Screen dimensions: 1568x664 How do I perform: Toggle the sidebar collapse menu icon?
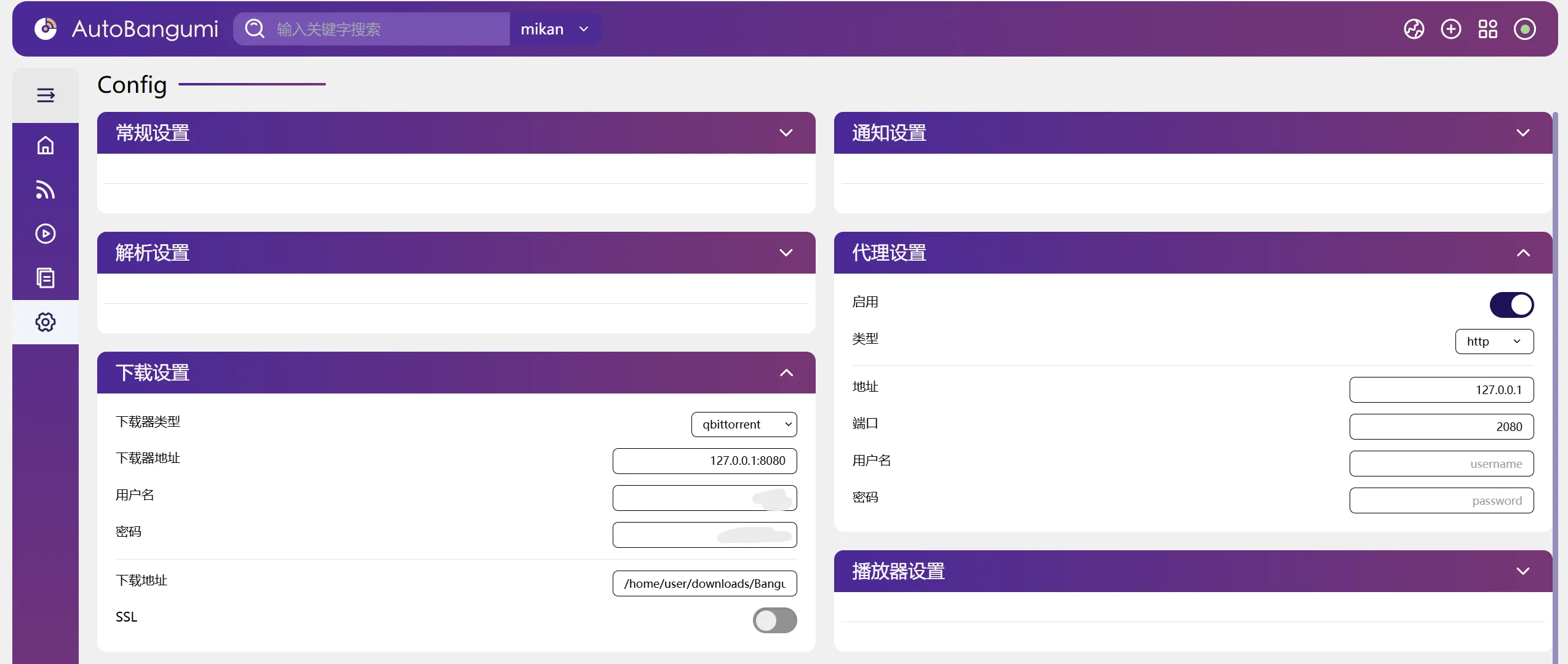[x=46, y=95]
